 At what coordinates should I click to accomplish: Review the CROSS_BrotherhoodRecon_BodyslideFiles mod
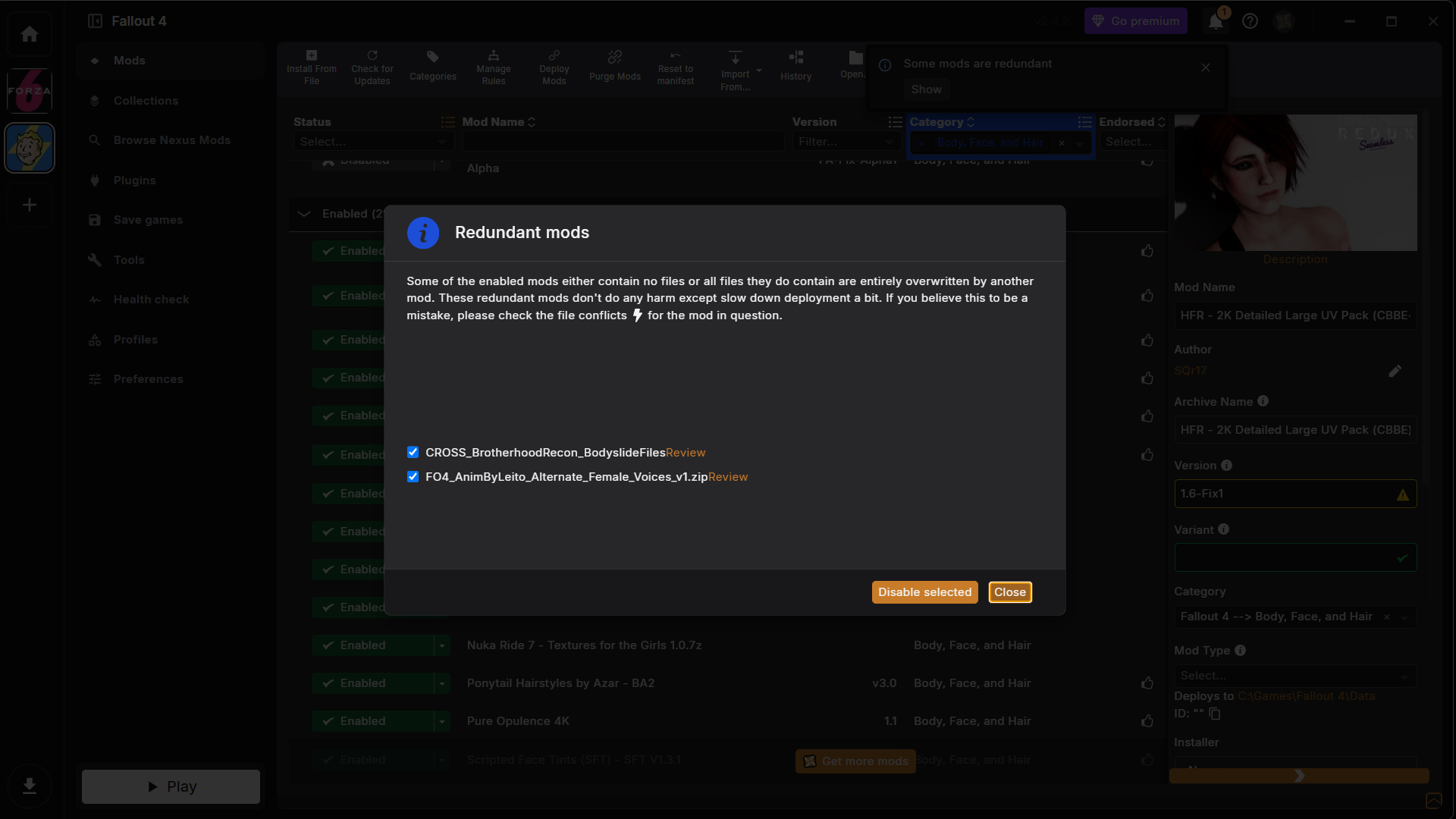pos(686,453)
